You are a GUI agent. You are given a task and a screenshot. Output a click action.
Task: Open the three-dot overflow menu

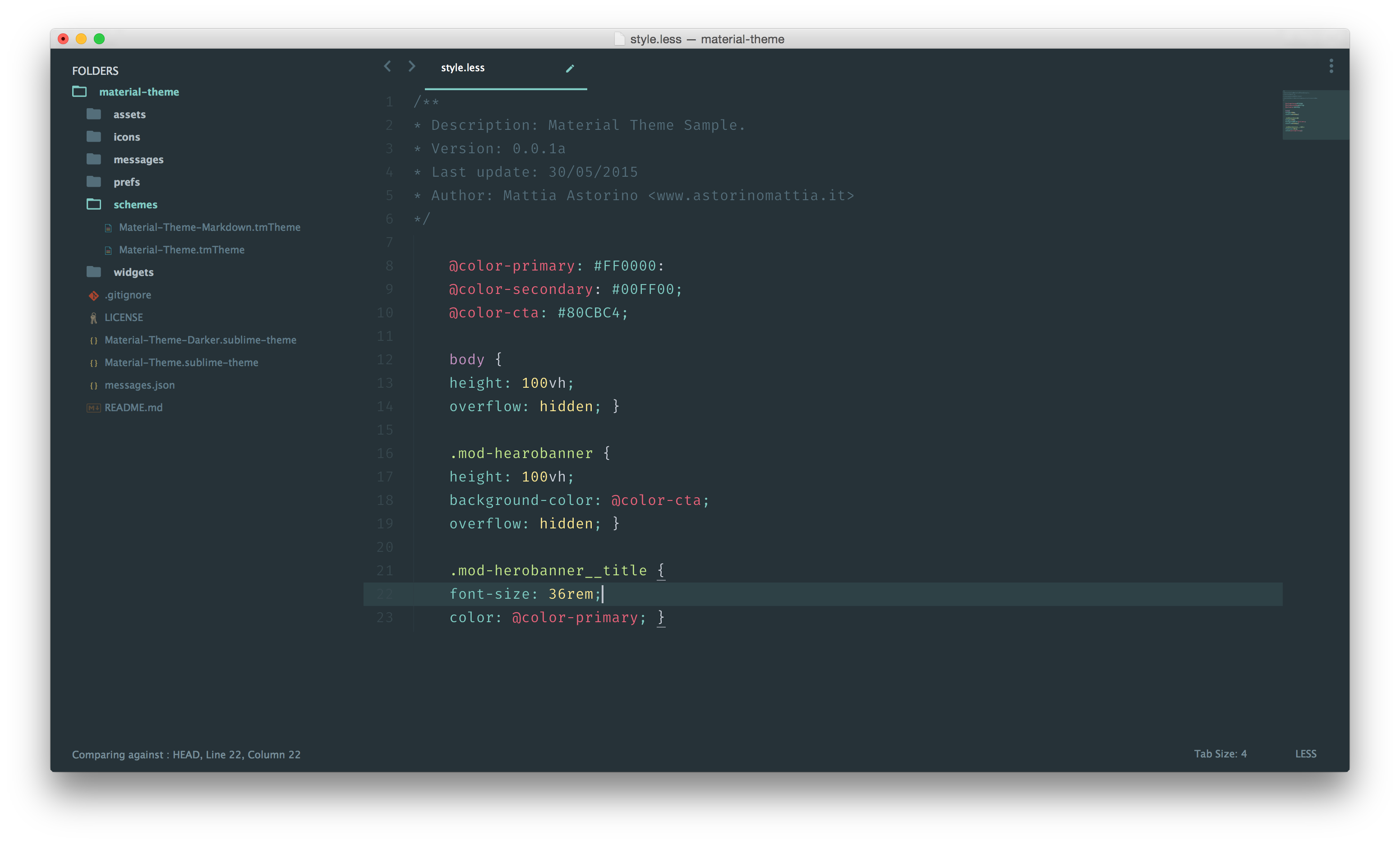click(x=1331, y=66)
